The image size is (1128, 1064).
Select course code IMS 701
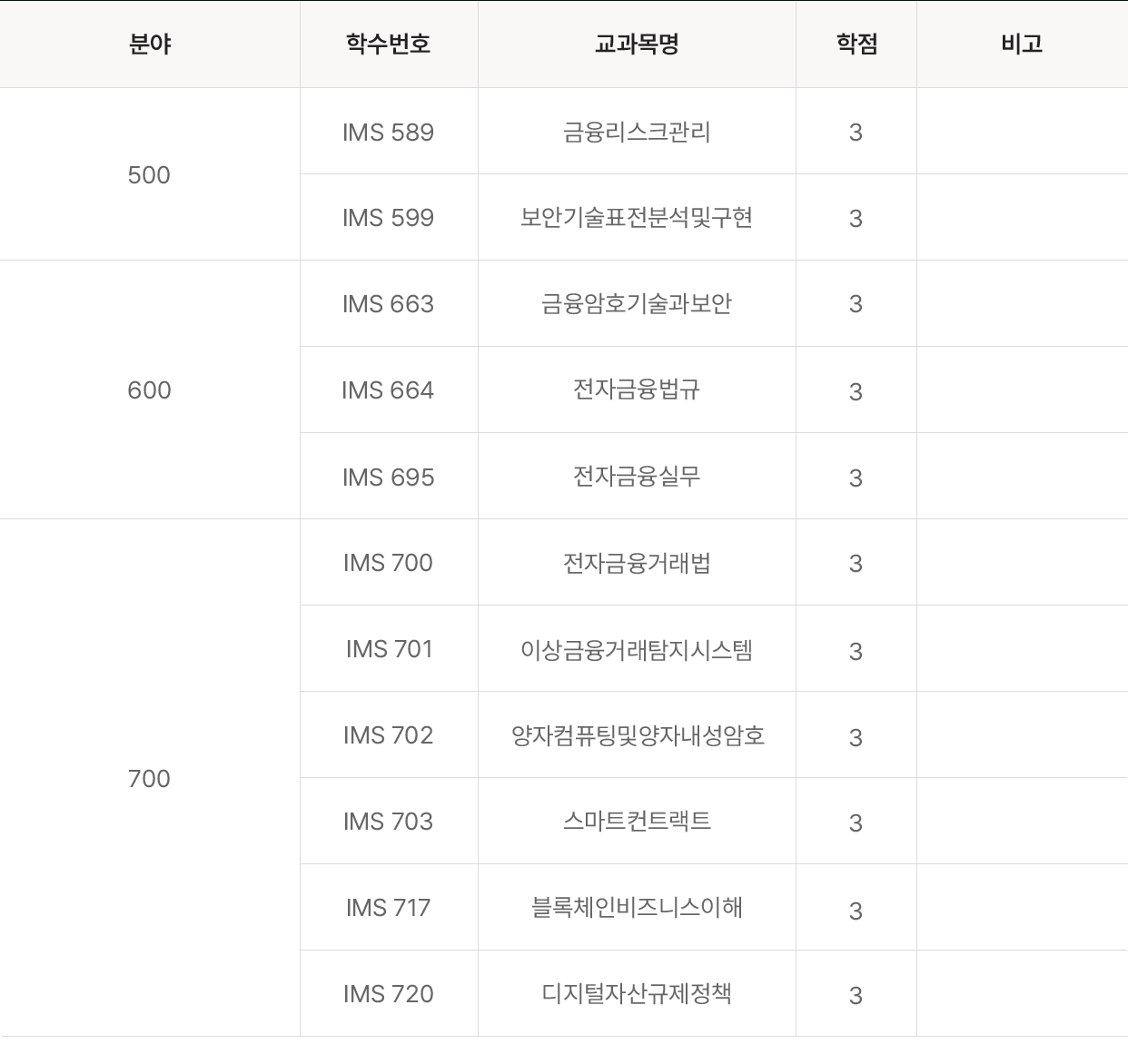click(388, 649)
